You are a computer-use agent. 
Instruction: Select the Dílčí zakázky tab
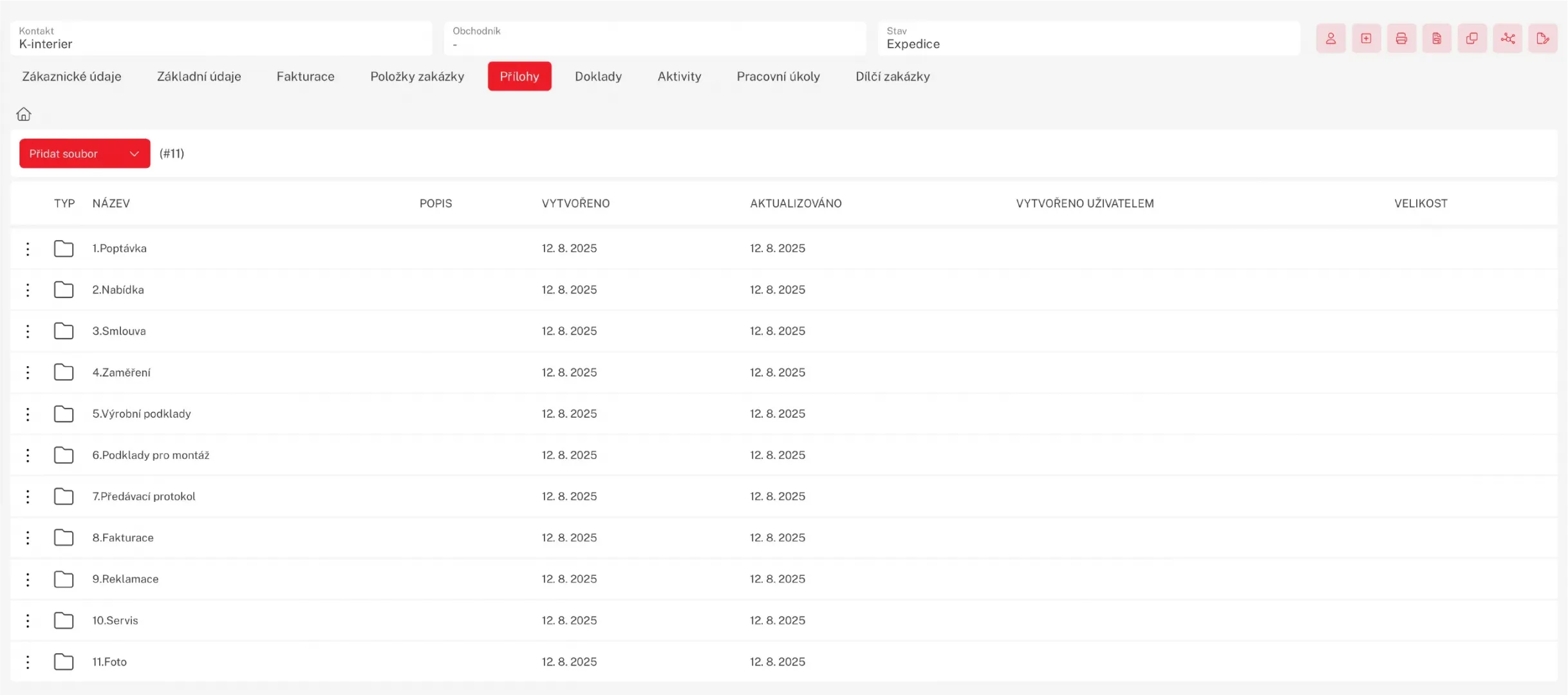pos(892,76)
